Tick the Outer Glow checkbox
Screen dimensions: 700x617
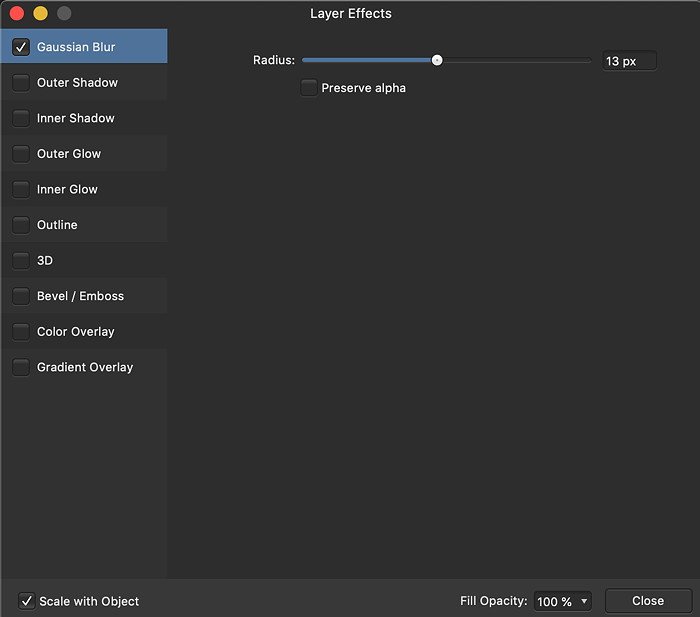click(21, 154)
